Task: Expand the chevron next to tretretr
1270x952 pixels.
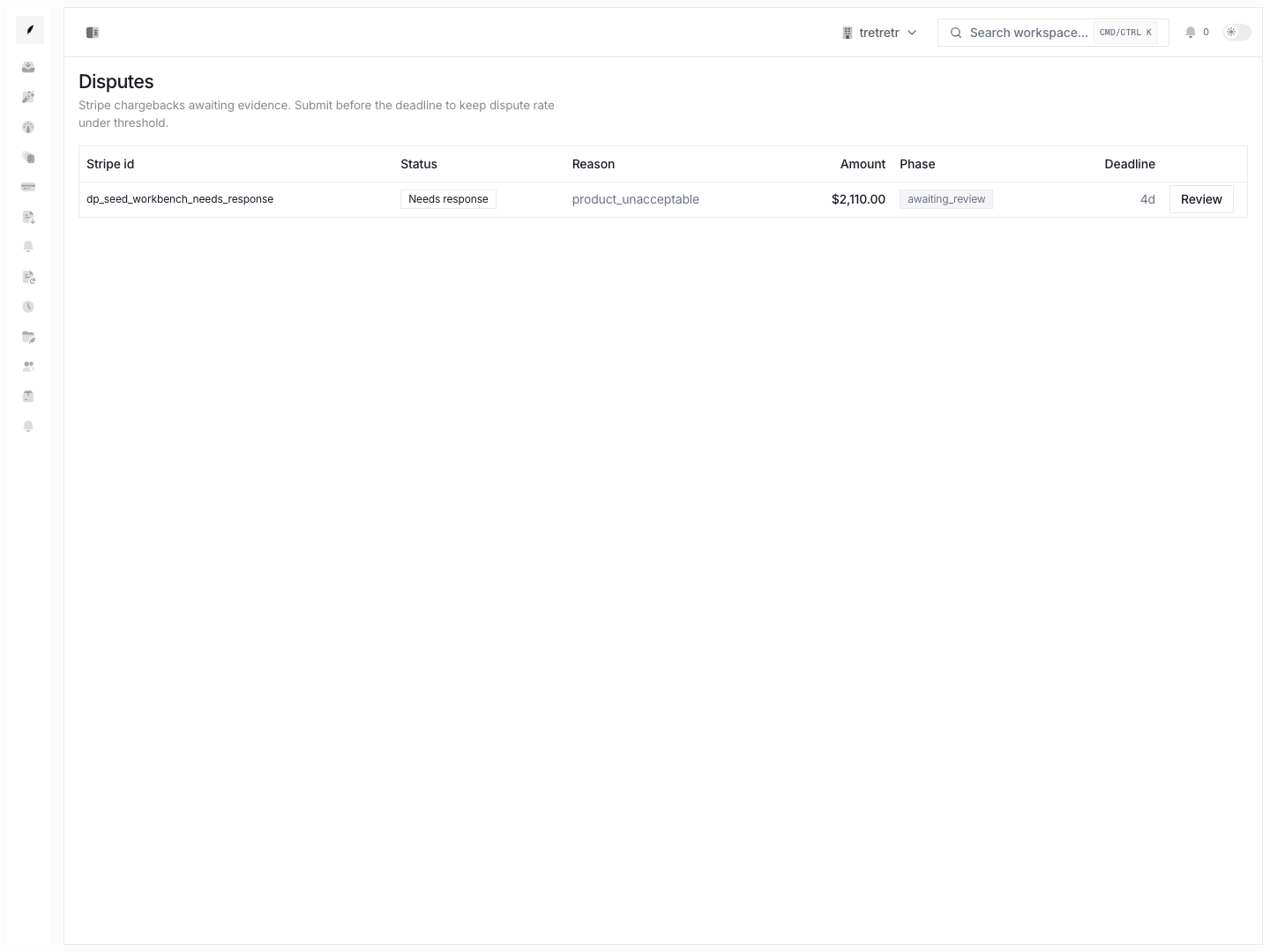Action: [x=912, y=33]
